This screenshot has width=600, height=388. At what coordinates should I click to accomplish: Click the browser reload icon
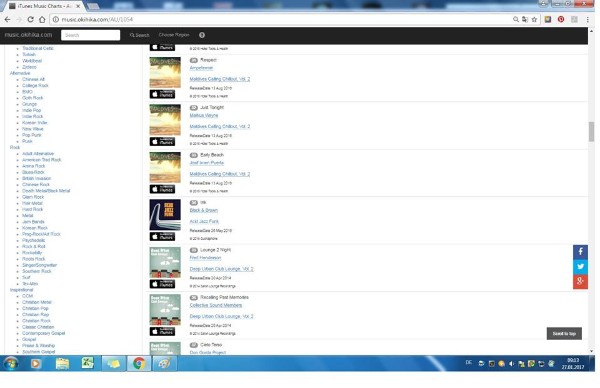pos(30,19)
